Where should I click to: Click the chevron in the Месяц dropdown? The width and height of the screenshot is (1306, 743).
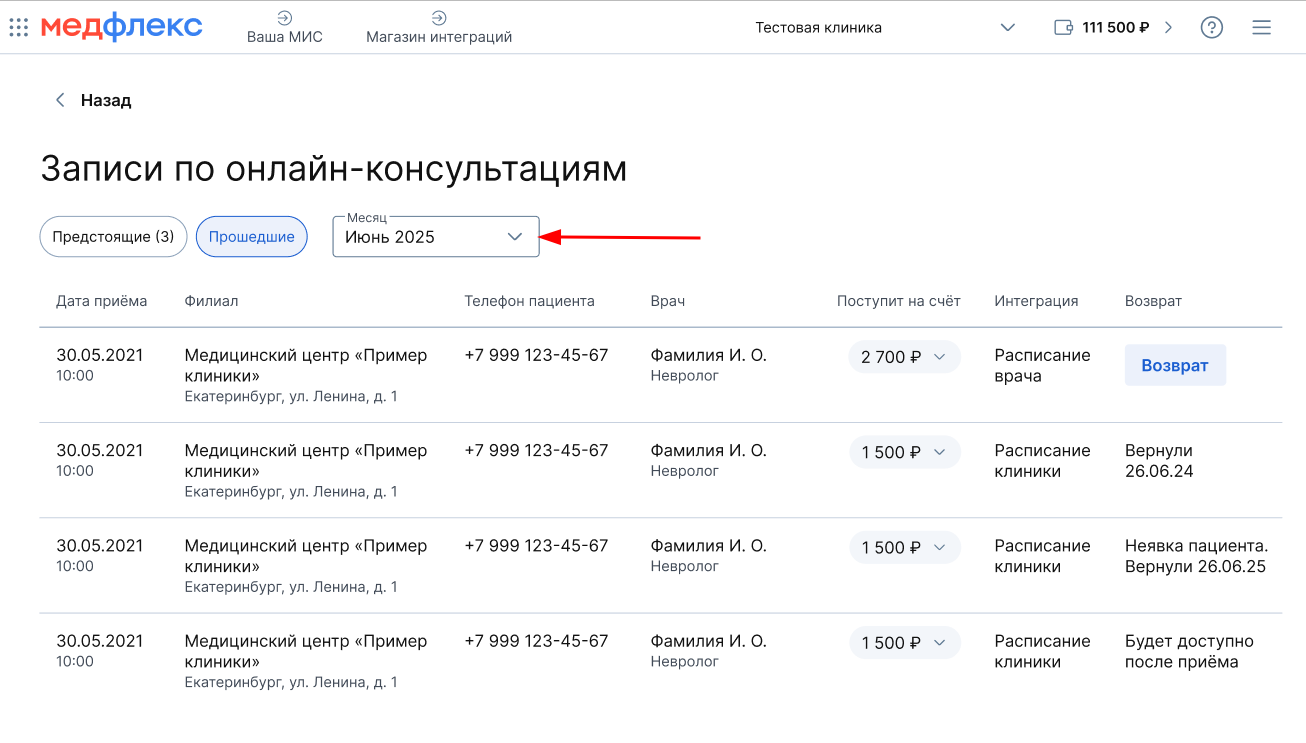515,237
